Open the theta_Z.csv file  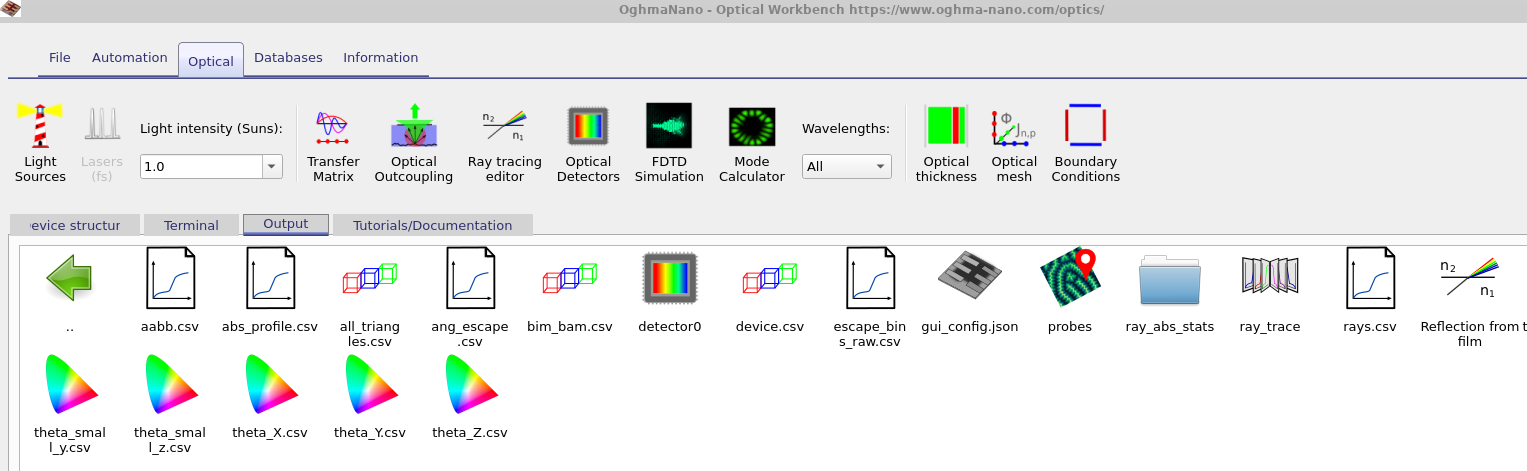pyautogui.click(x=470, y=397)
